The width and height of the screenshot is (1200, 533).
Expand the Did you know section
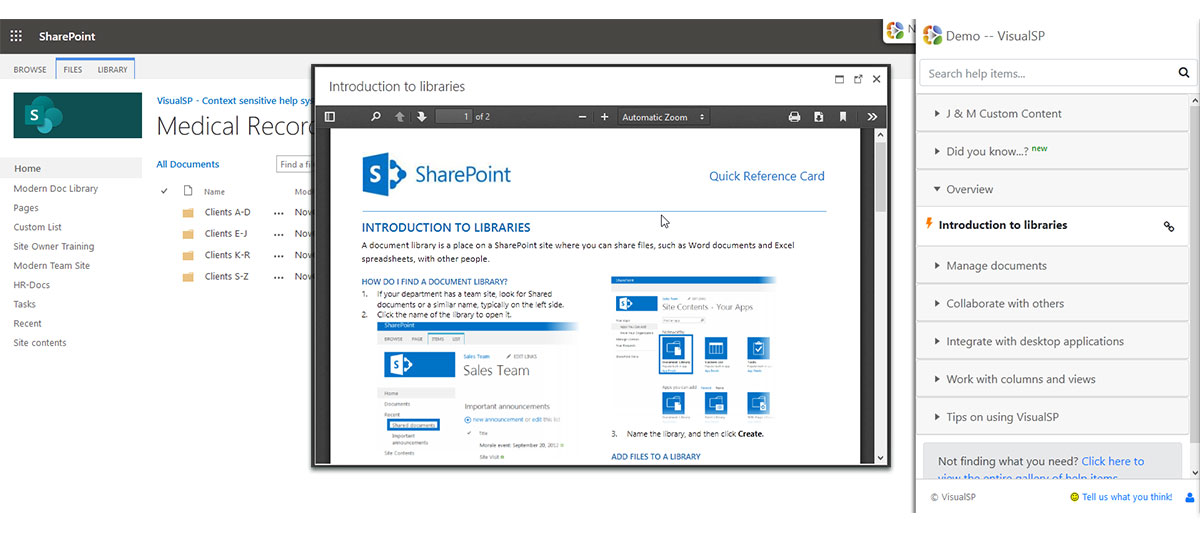tap(1053, 151)
